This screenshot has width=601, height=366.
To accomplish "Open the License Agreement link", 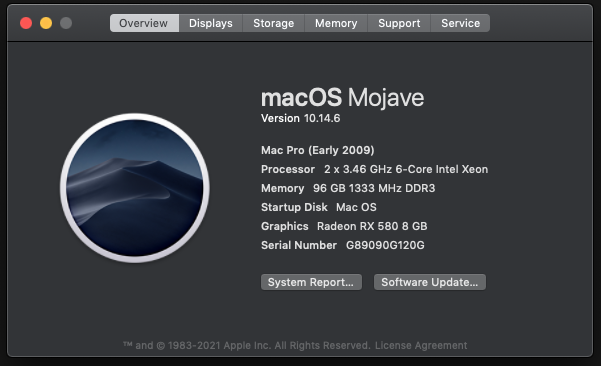I will [421, 346].
